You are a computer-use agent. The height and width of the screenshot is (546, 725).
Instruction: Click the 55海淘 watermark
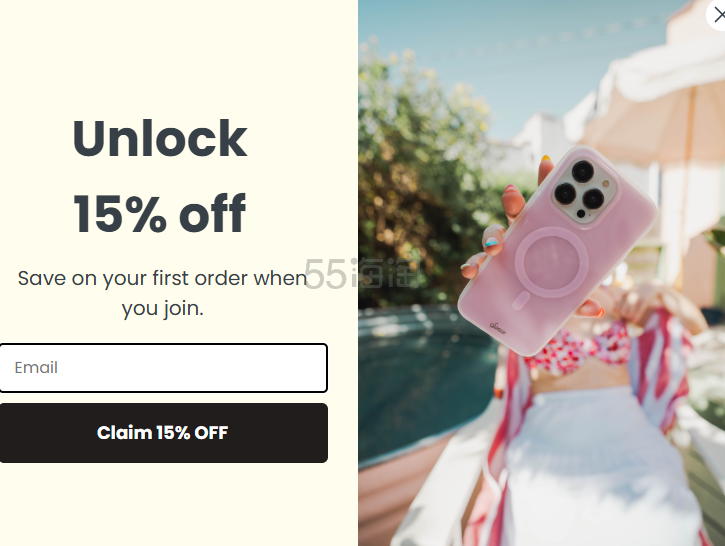(361, 273)
